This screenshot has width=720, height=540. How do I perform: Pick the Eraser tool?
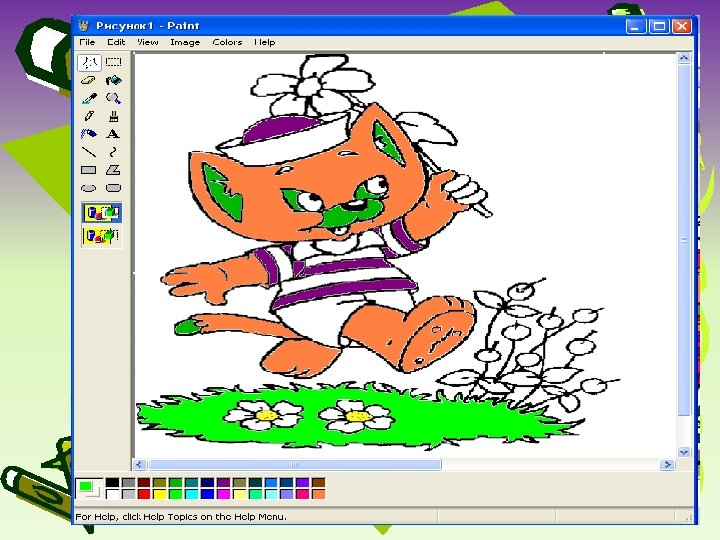tap(89, 80)
